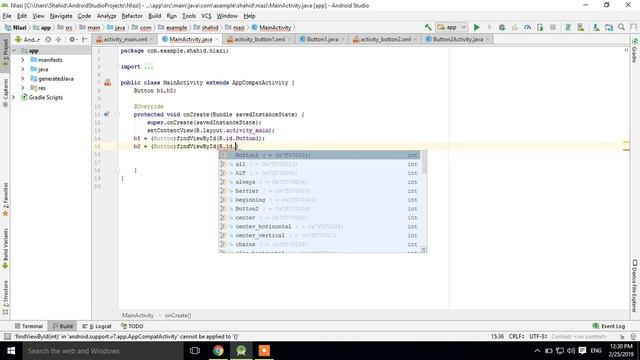Click the Debug app bug icon
This screenshot has height=360, width=640.
502,27
